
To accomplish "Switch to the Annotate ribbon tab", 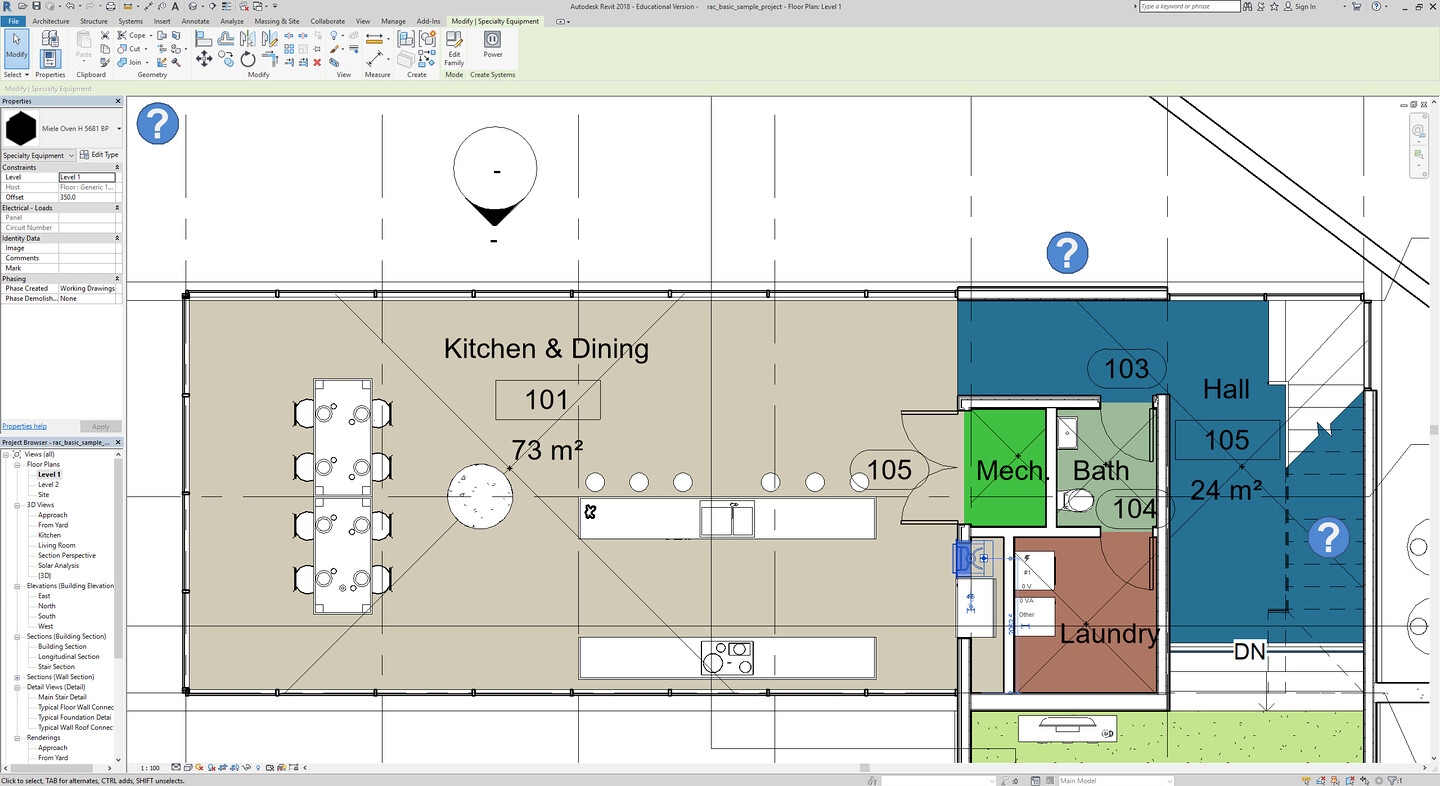I will point(195,21).
